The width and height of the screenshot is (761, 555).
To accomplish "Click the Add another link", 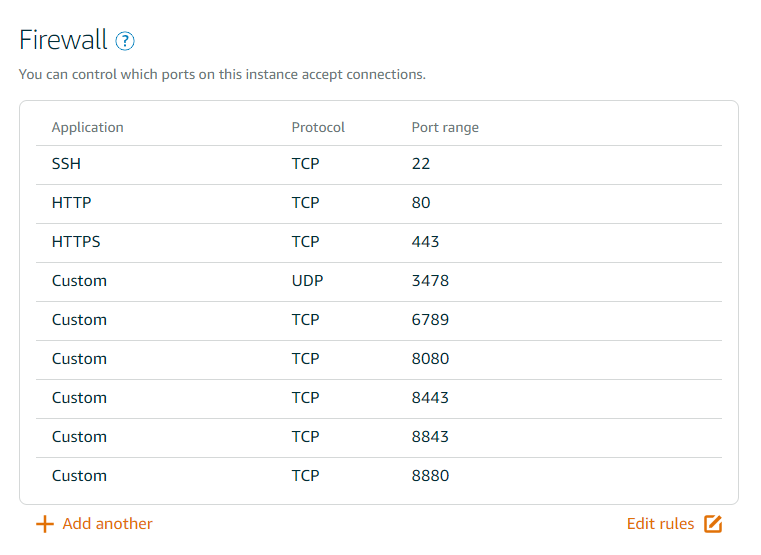I will click(x=107, y=524).
